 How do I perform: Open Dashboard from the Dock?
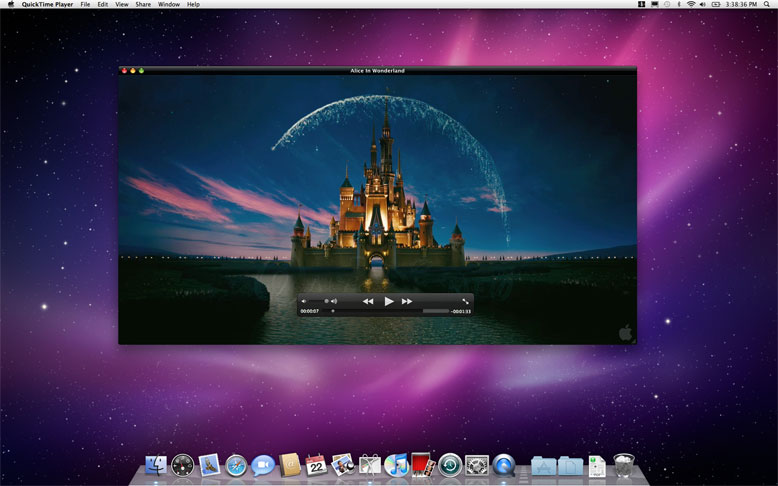tap(183, 466)
